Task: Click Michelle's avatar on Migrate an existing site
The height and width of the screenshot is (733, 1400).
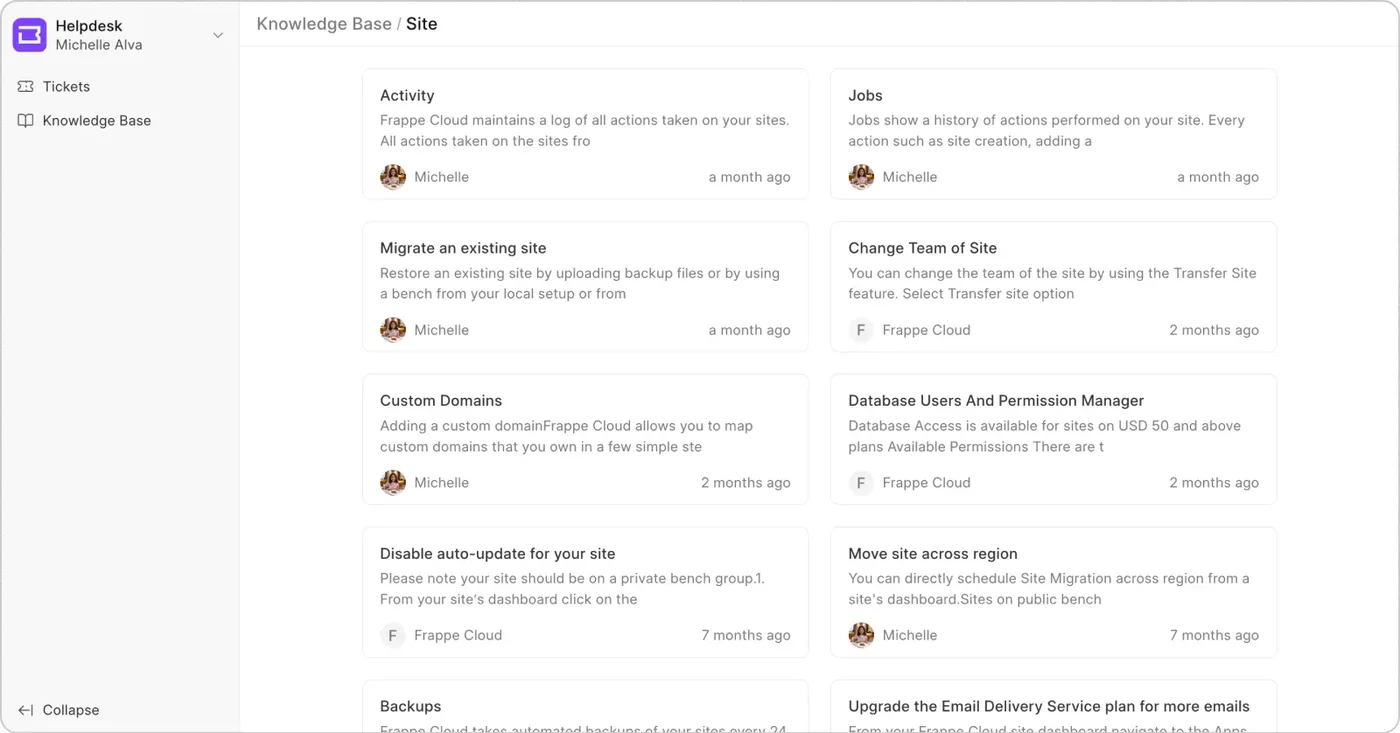Action: pos(393,330)
